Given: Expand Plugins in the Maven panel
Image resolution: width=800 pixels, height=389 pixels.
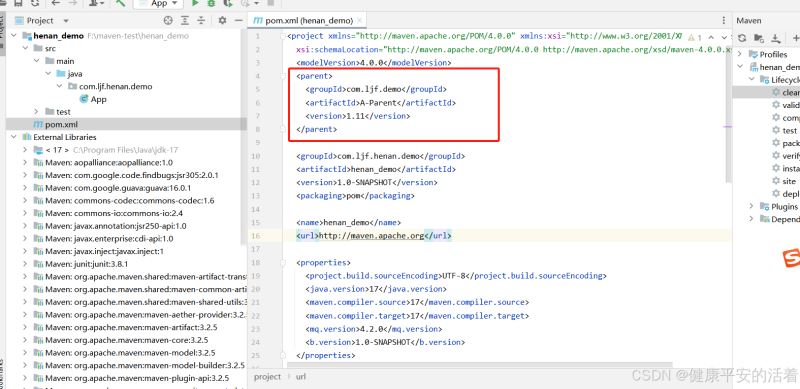Looking at the screenshot, I should (x=751, y=206).
